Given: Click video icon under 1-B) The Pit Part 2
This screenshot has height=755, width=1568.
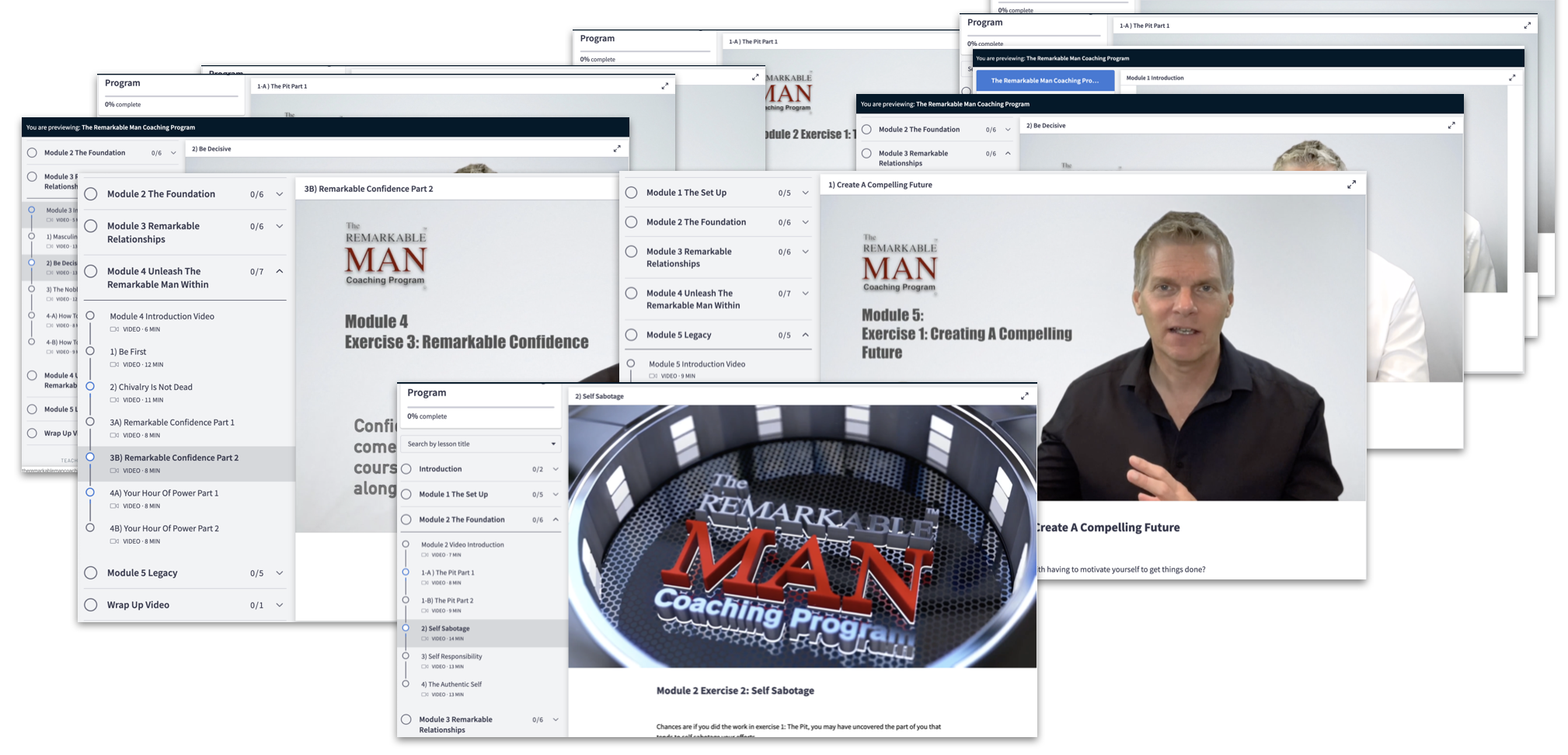Looking at the screenshot, I should 425,611.
